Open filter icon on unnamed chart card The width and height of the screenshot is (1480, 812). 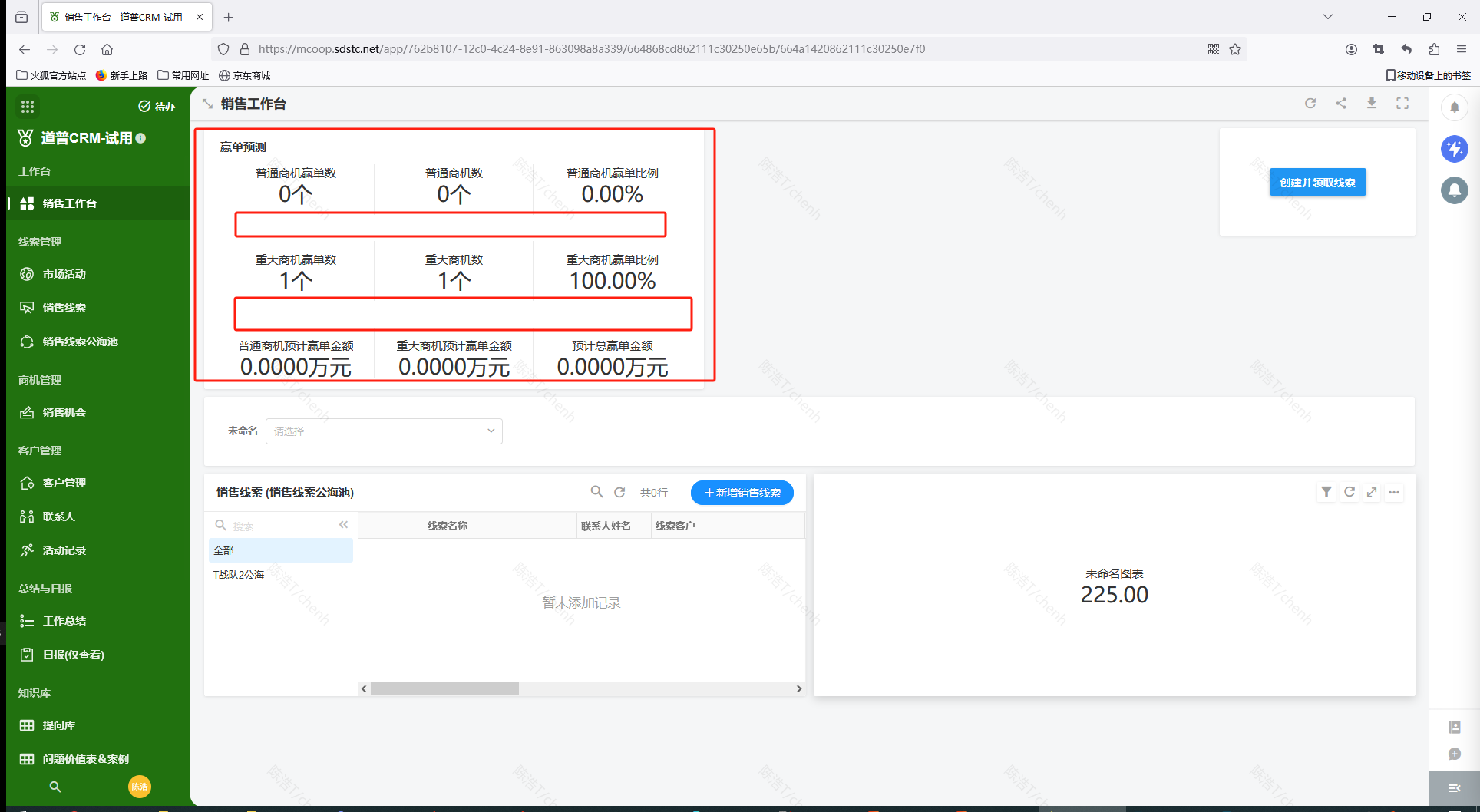[1326, 492]
